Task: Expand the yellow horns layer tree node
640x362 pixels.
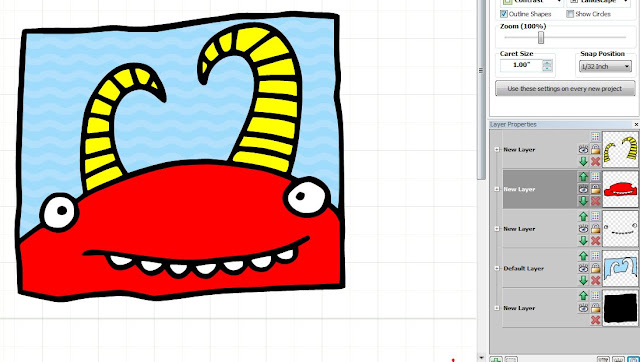Action: [497, 150]
